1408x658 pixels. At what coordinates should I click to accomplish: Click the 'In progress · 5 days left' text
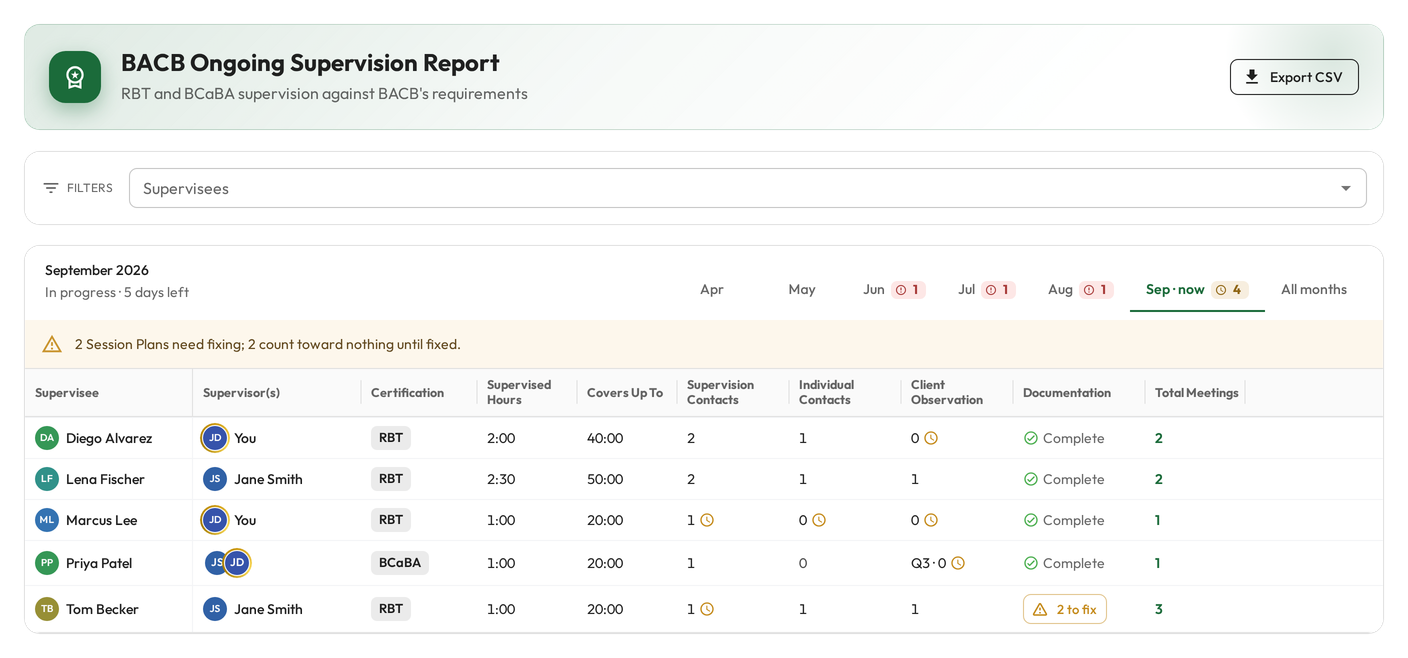(x=117, y=292)
